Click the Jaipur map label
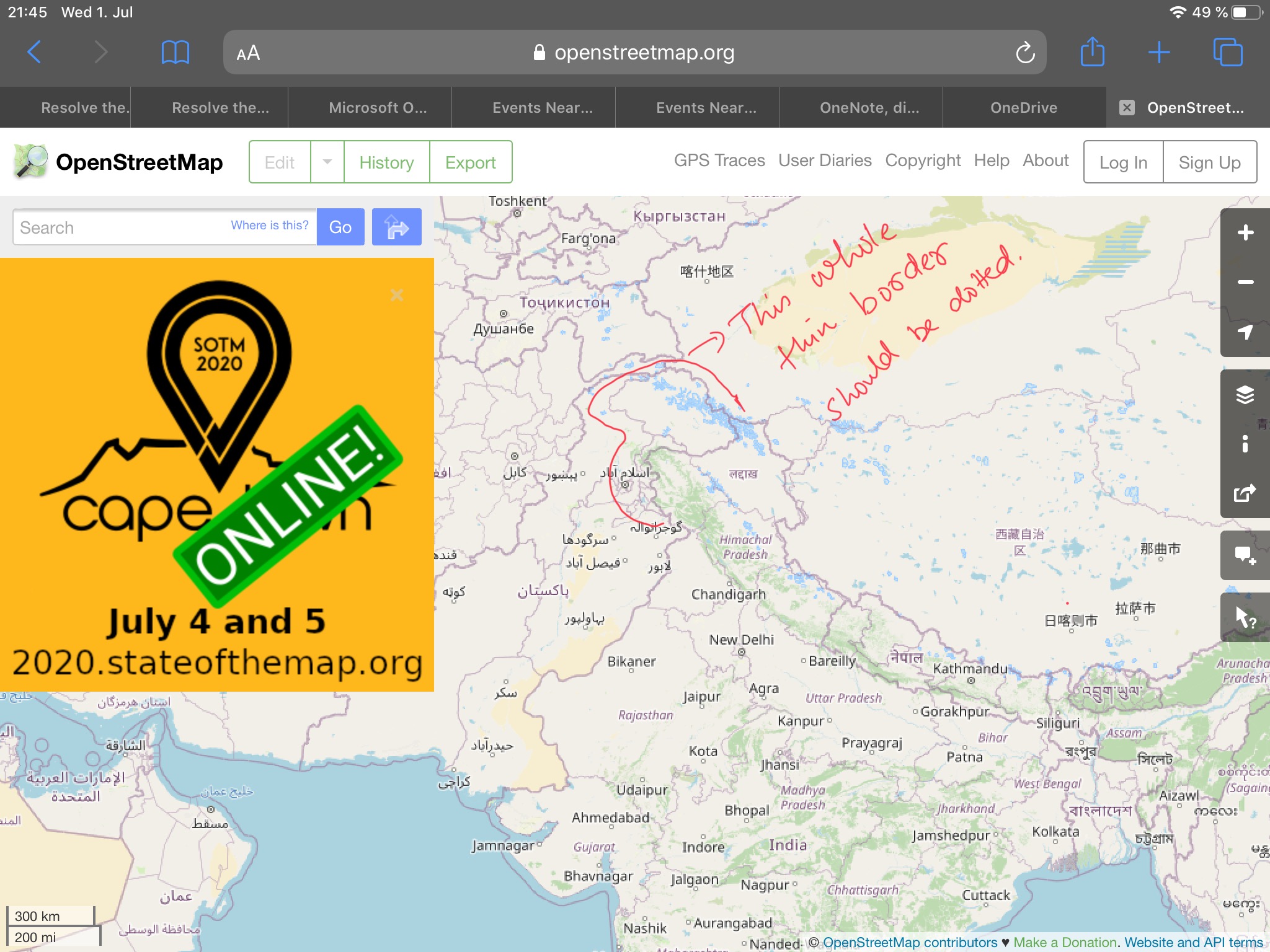Viewport: 1270px width, 952px height. pyautogui.click(x=702, y=697)
